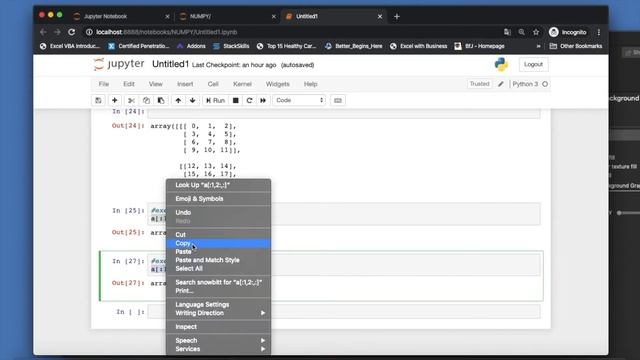Bookmark this page with the star icon

pyautogui.click(x=536, y=32)
